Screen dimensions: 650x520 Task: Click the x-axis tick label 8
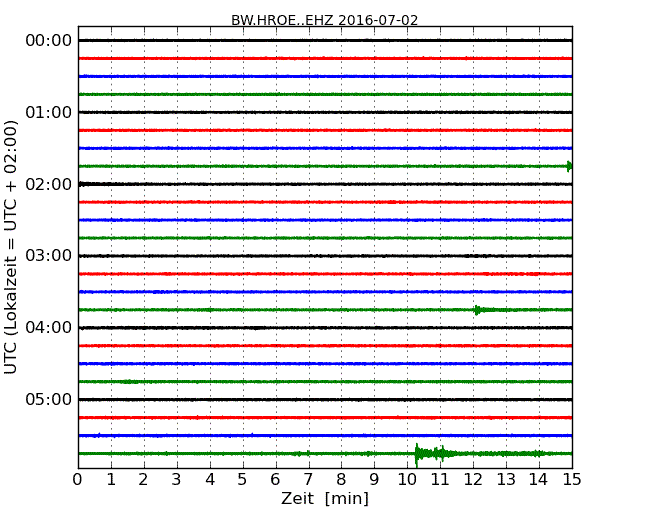coord(341,480)
